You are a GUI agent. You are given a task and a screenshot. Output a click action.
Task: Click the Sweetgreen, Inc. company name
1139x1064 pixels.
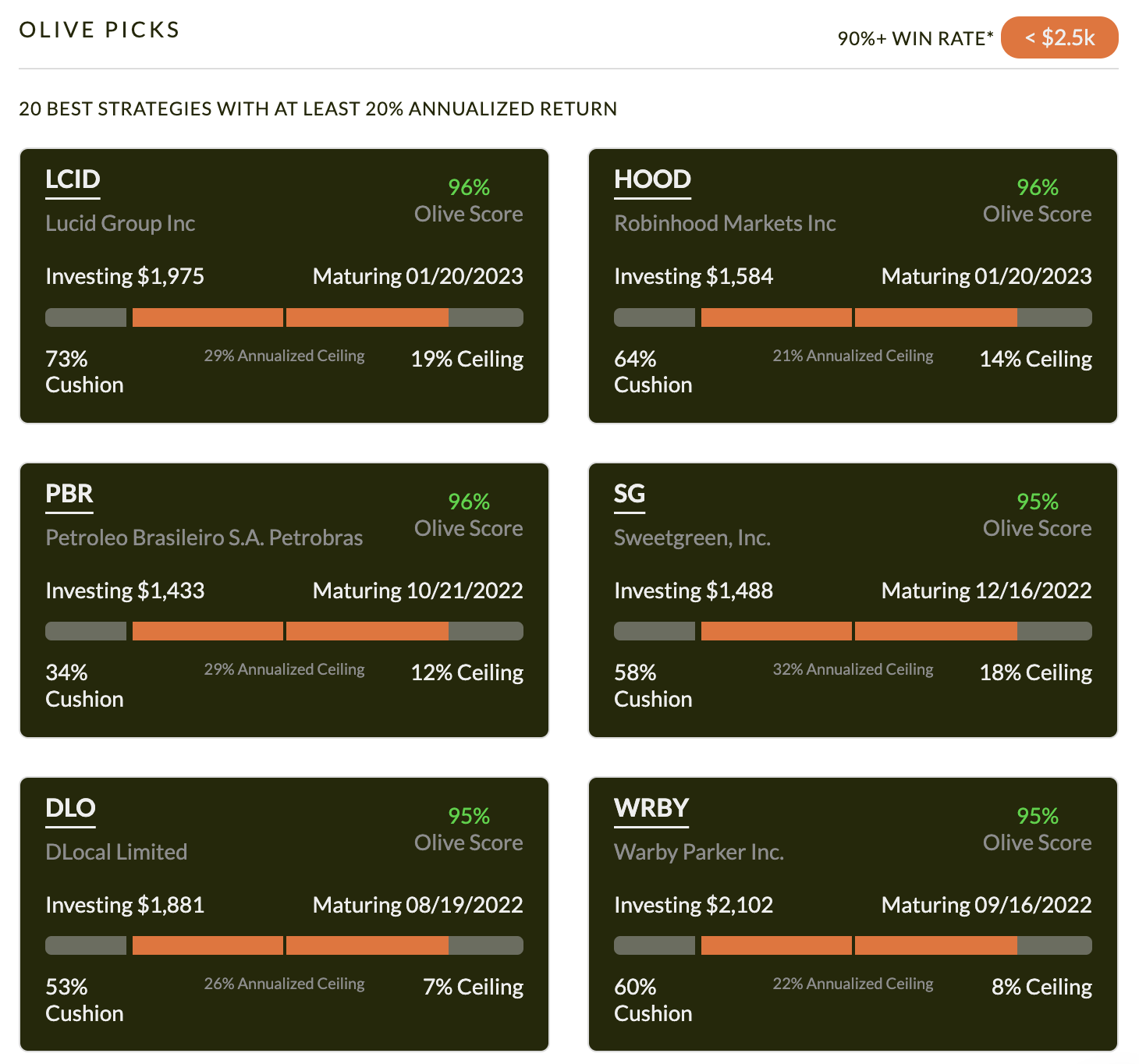tap(692, 538)
